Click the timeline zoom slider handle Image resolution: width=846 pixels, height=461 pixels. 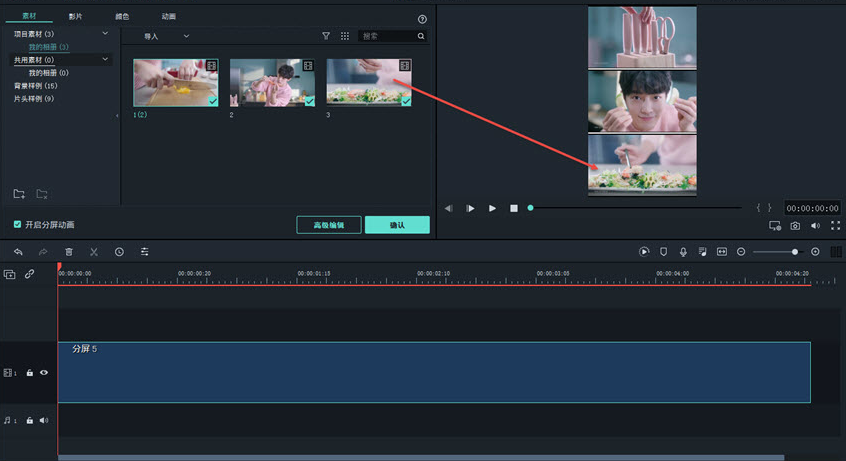click(x=795, y=252)
